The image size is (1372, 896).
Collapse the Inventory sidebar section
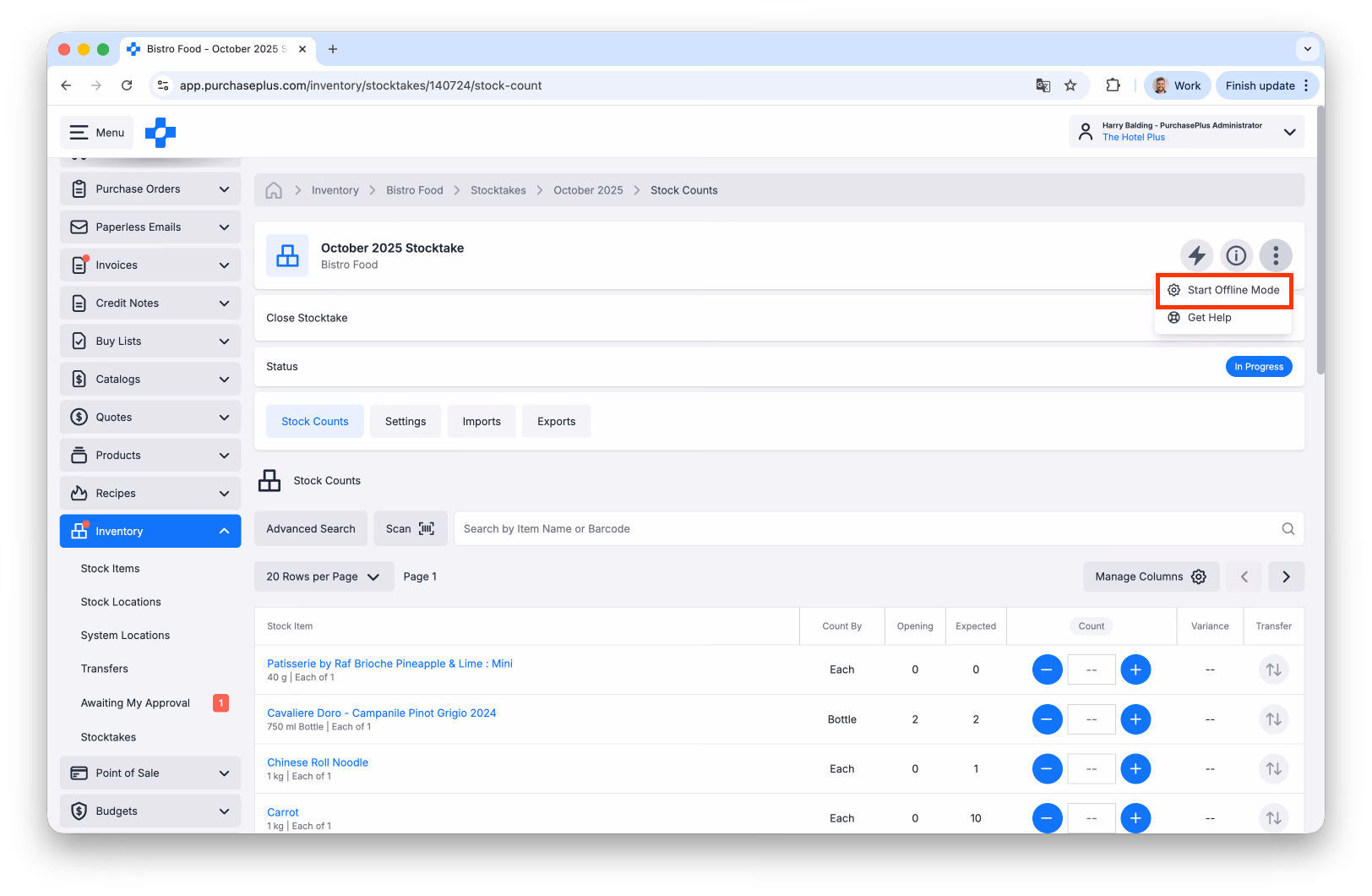[x=150, y=532]
